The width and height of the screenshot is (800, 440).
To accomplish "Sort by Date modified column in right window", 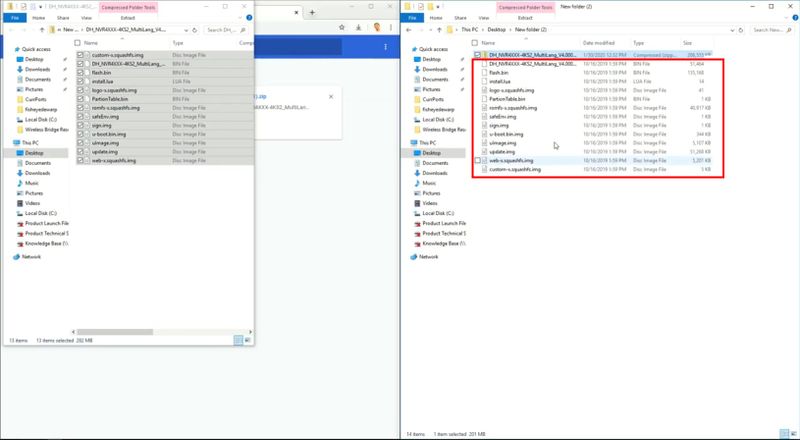I will [x=598, y=43].
